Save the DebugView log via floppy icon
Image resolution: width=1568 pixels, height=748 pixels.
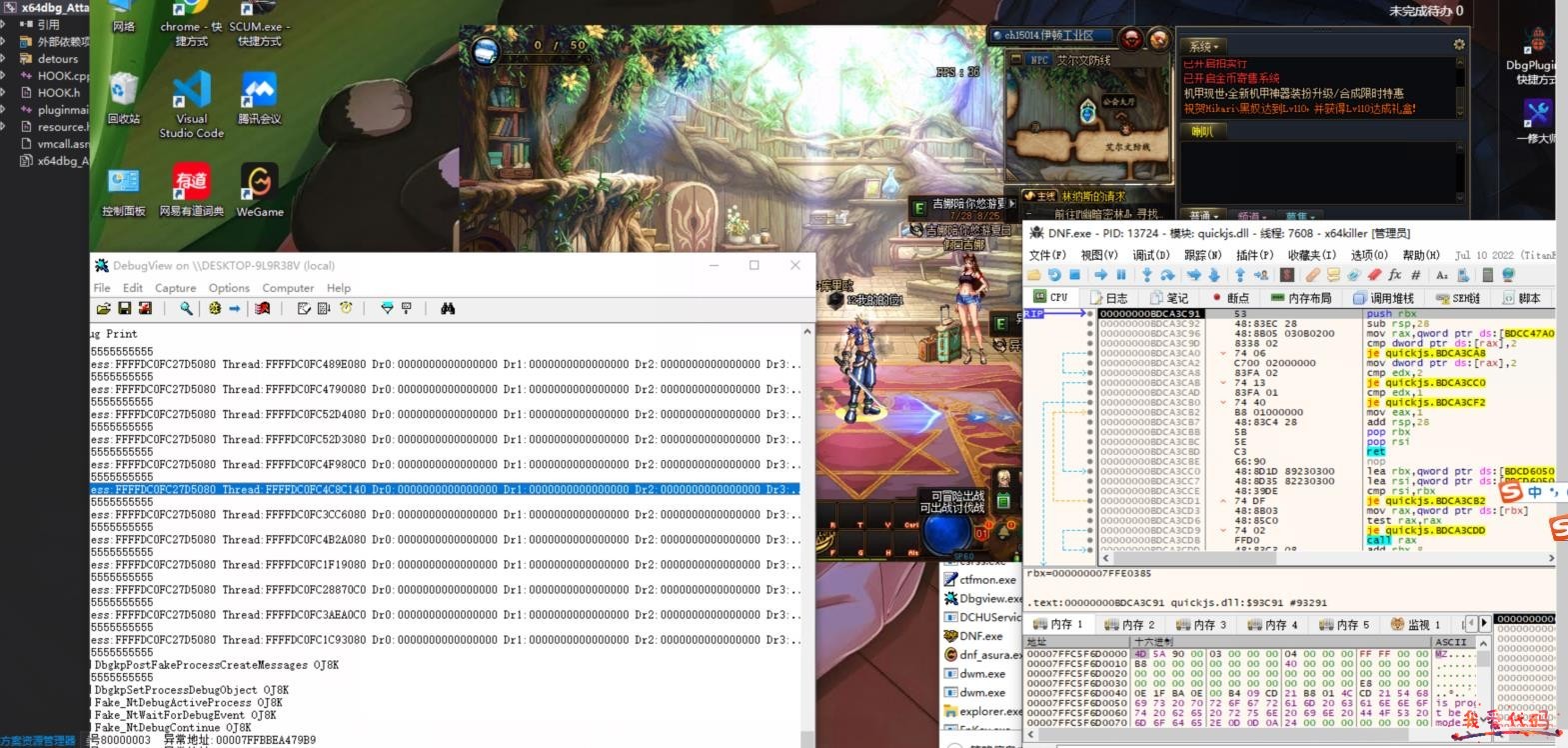point(125,309)
